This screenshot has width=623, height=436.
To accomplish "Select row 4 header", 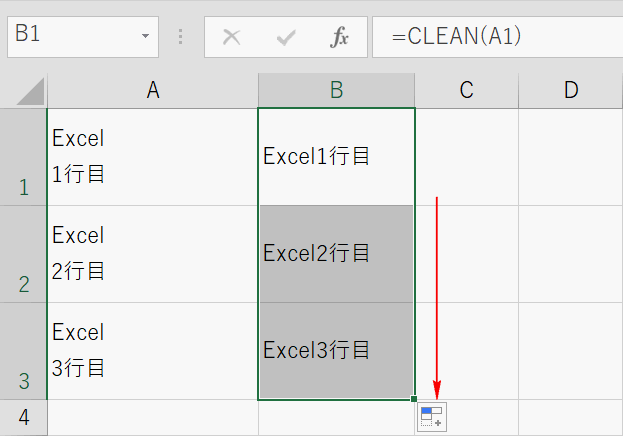I will coord(23,417).
